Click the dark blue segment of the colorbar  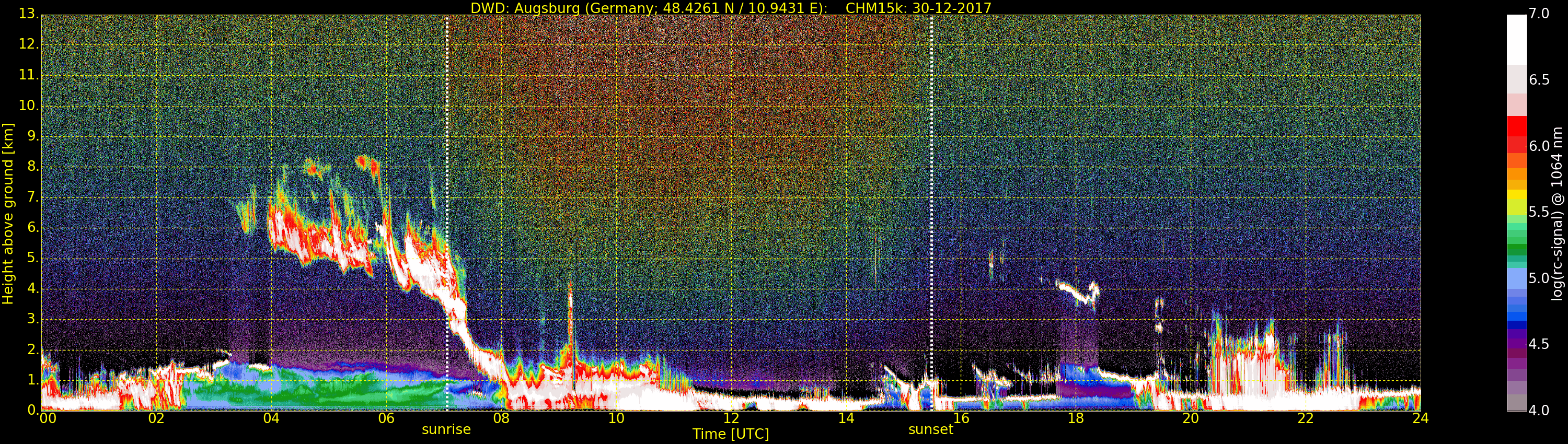pyautogui.click(x=1516, y=325)
